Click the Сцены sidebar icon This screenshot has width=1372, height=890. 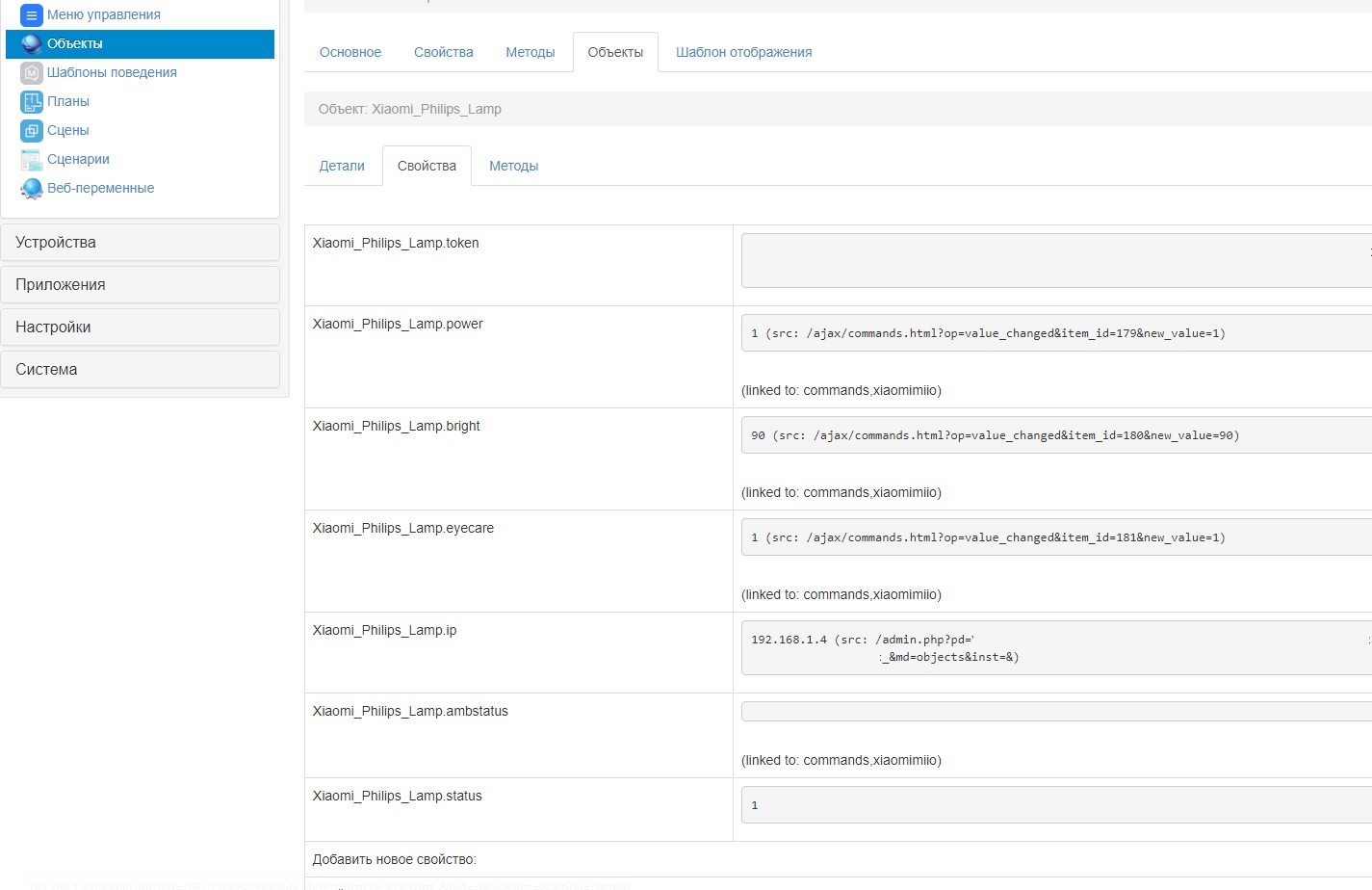tap(31, 130)
